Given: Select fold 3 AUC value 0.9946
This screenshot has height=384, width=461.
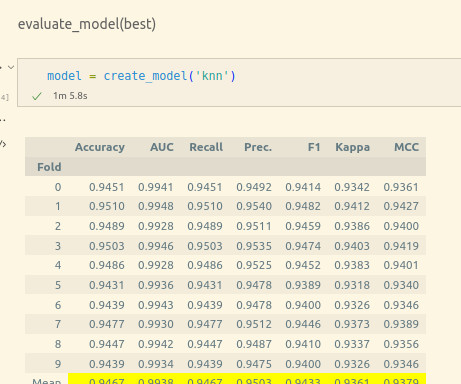Looking at the screenshot, I should tap(156, 246).
